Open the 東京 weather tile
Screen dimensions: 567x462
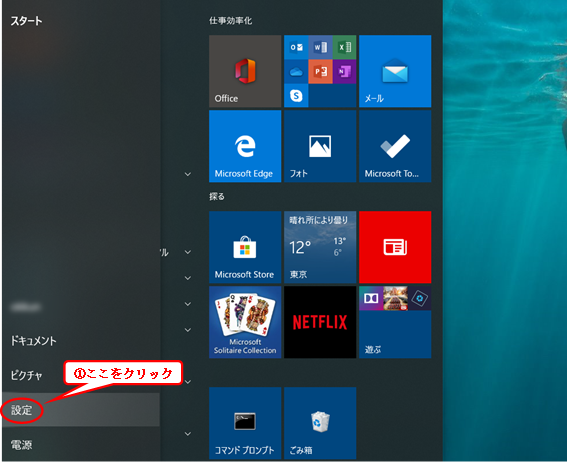[320, 247]
